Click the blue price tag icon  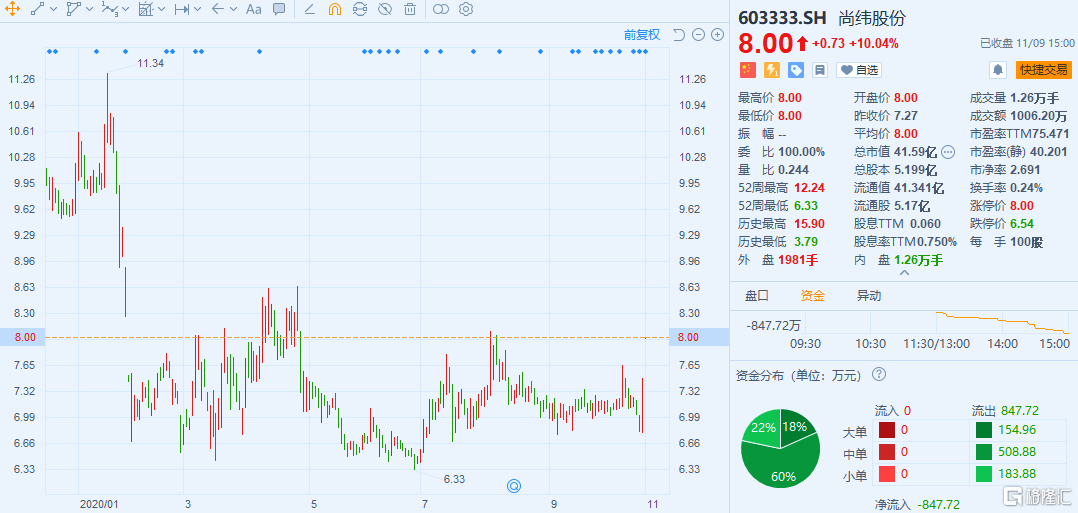(796, 69)
